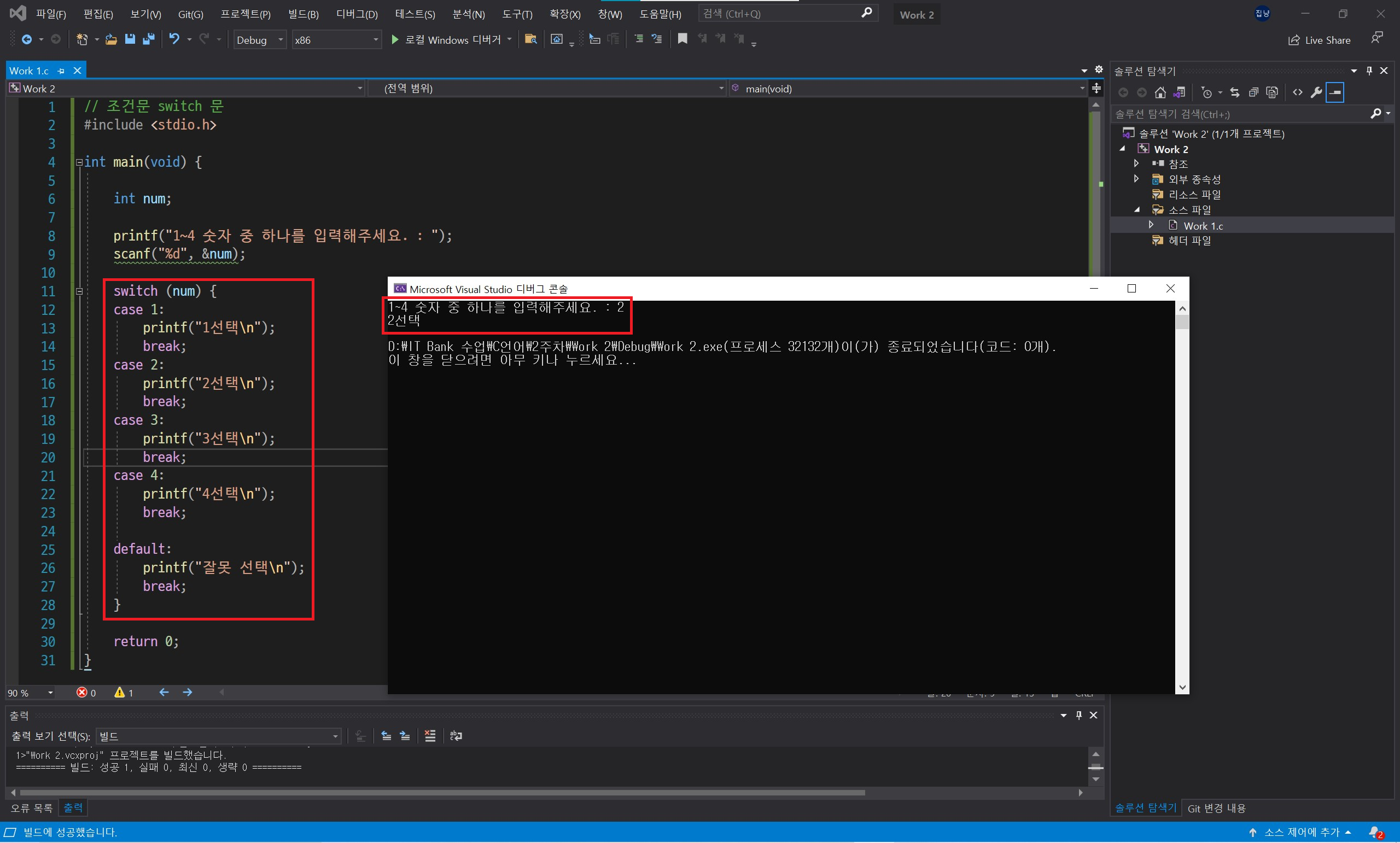Open the x86 platform dropdown

click(x=336, y=40)
